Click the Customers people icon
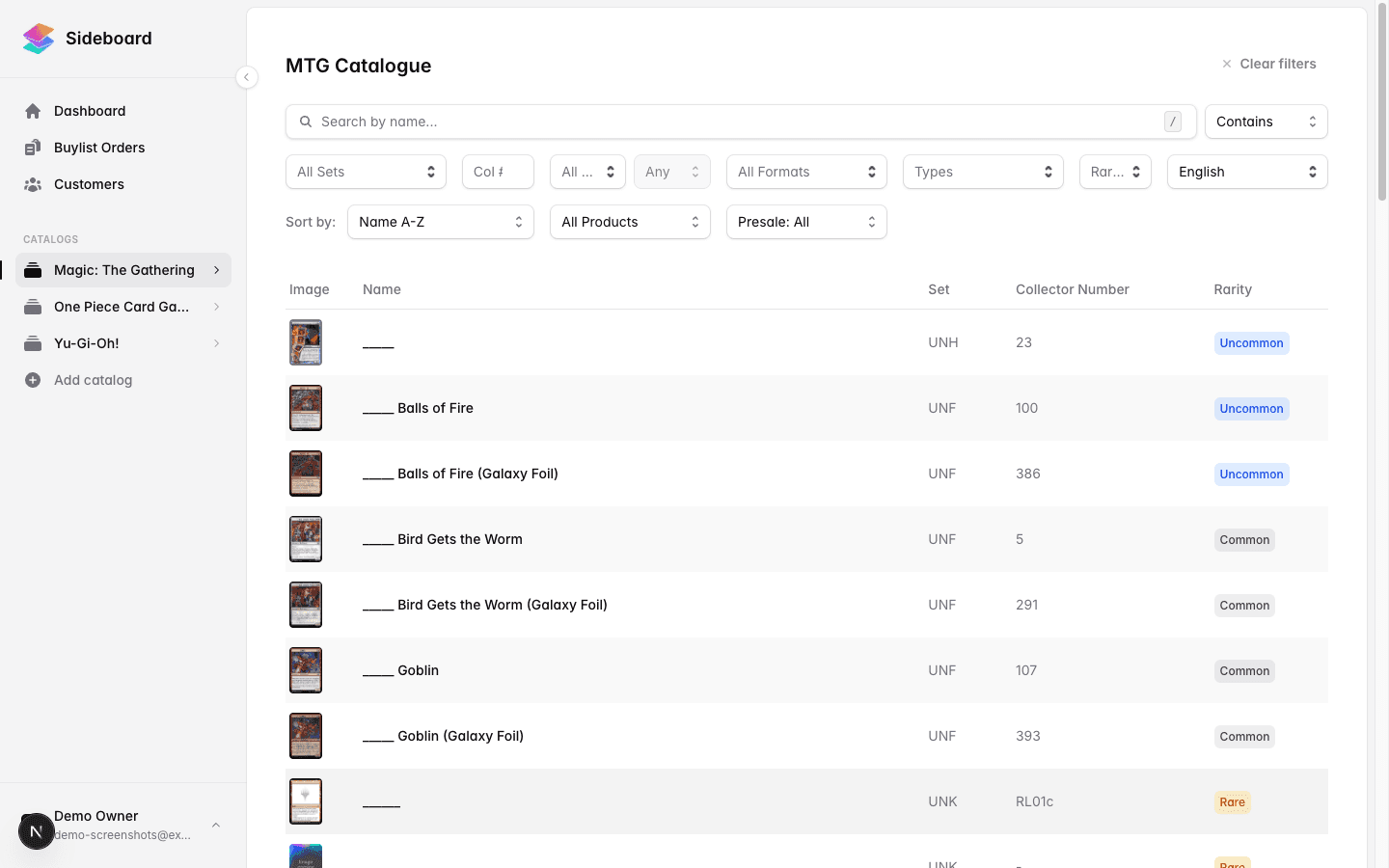The image size is (1389, 868). coord(33,184)
